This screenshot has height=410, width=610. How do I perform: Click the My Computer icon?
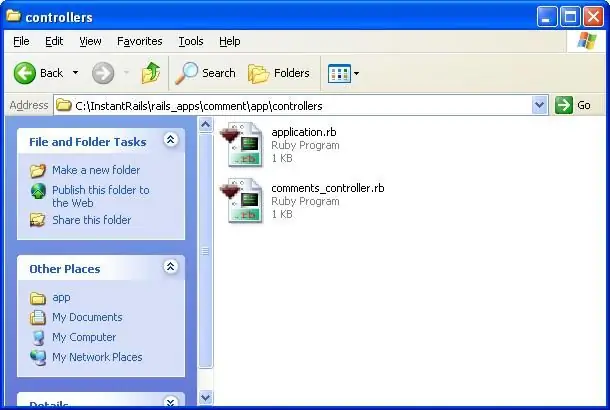pyautogui.click(x=38, y=338)
